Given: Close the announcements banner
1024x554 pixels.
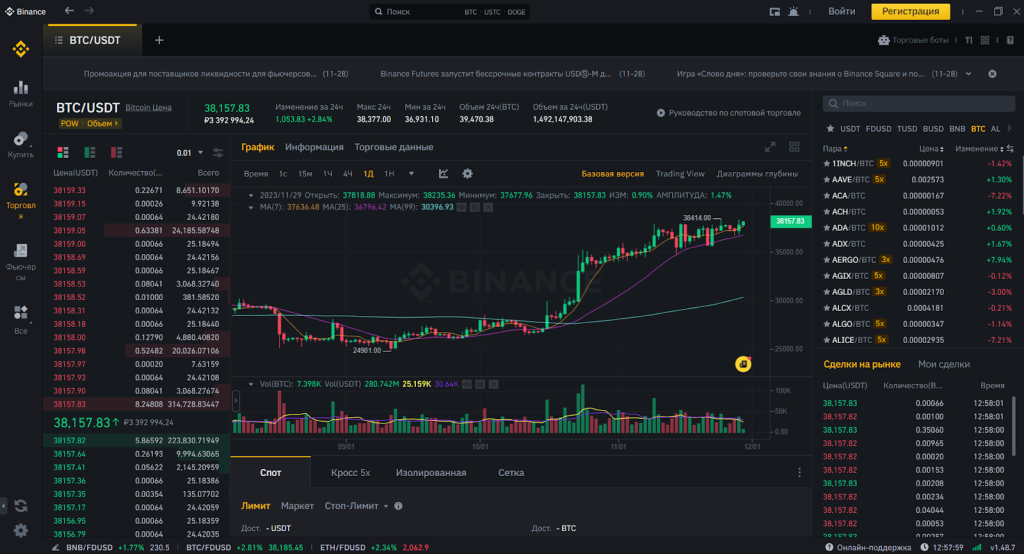Looking at the screenshot, I should point(992,74).
